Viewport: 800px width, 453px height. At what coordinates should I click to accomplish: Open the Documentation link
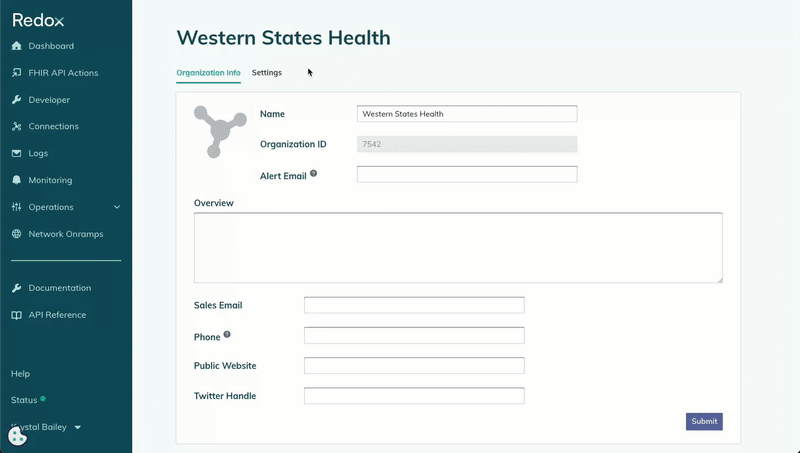(x=60, y=288)
